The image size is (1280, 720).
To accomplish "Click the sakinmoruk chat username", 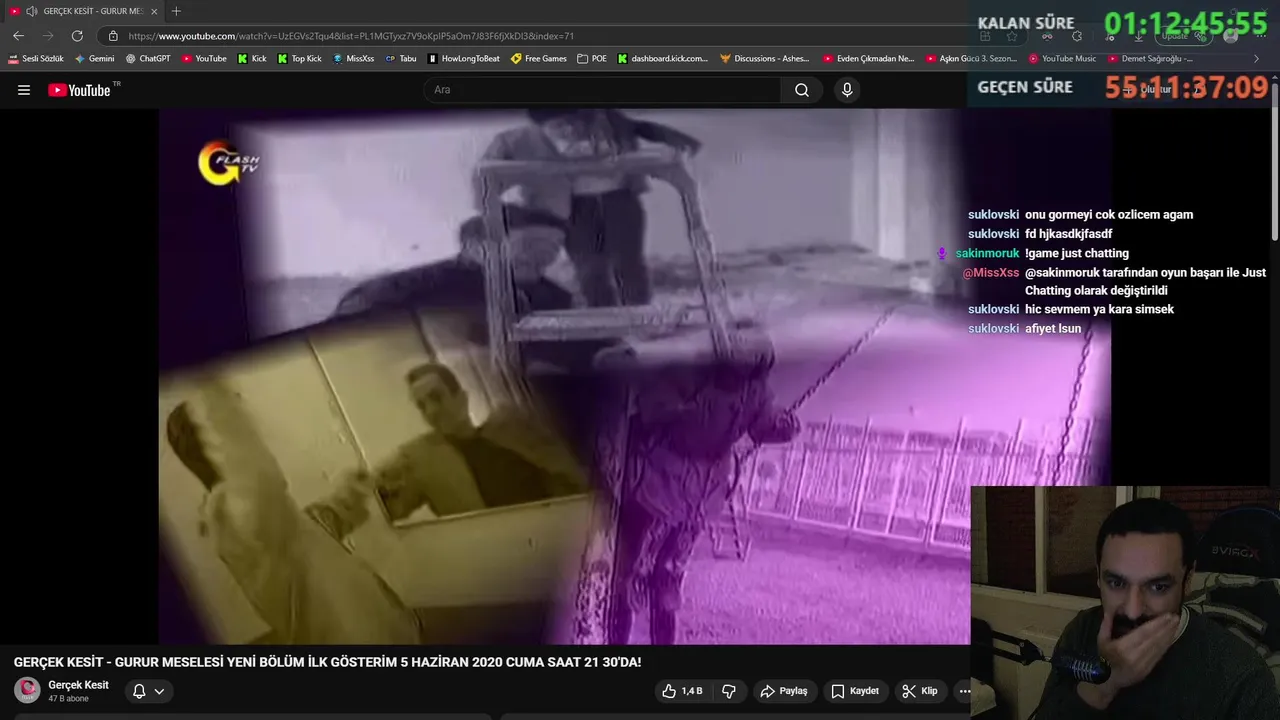I will pyautogui.click(x=987, y=254).
